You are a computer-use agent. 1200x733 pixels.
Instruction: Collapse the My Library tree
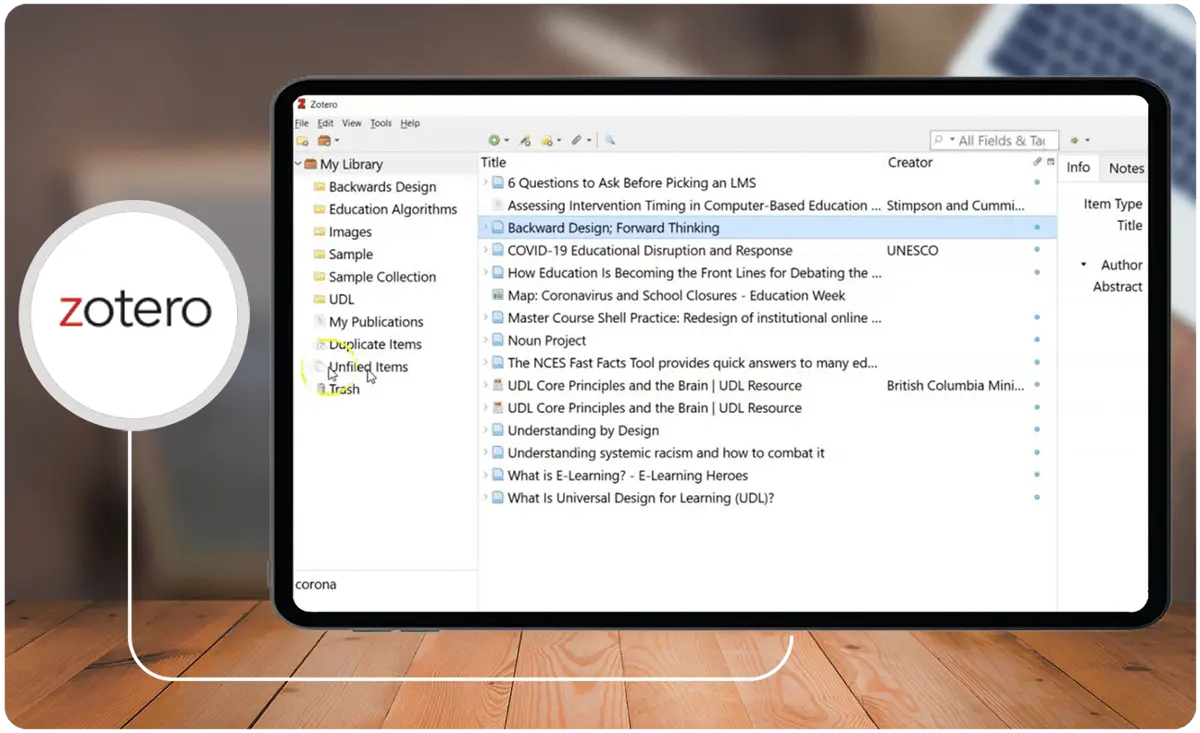pos(298,164)
